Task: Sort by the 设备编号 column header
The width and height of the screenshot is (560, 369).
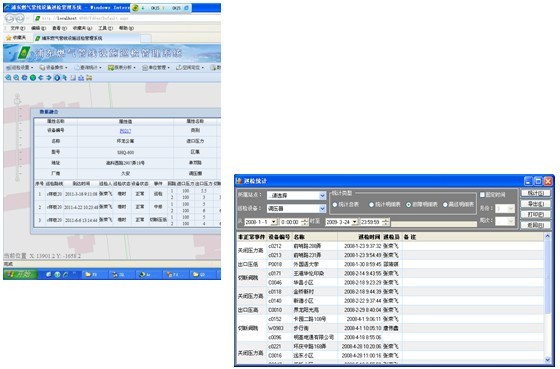Action: tap(279, 237)
